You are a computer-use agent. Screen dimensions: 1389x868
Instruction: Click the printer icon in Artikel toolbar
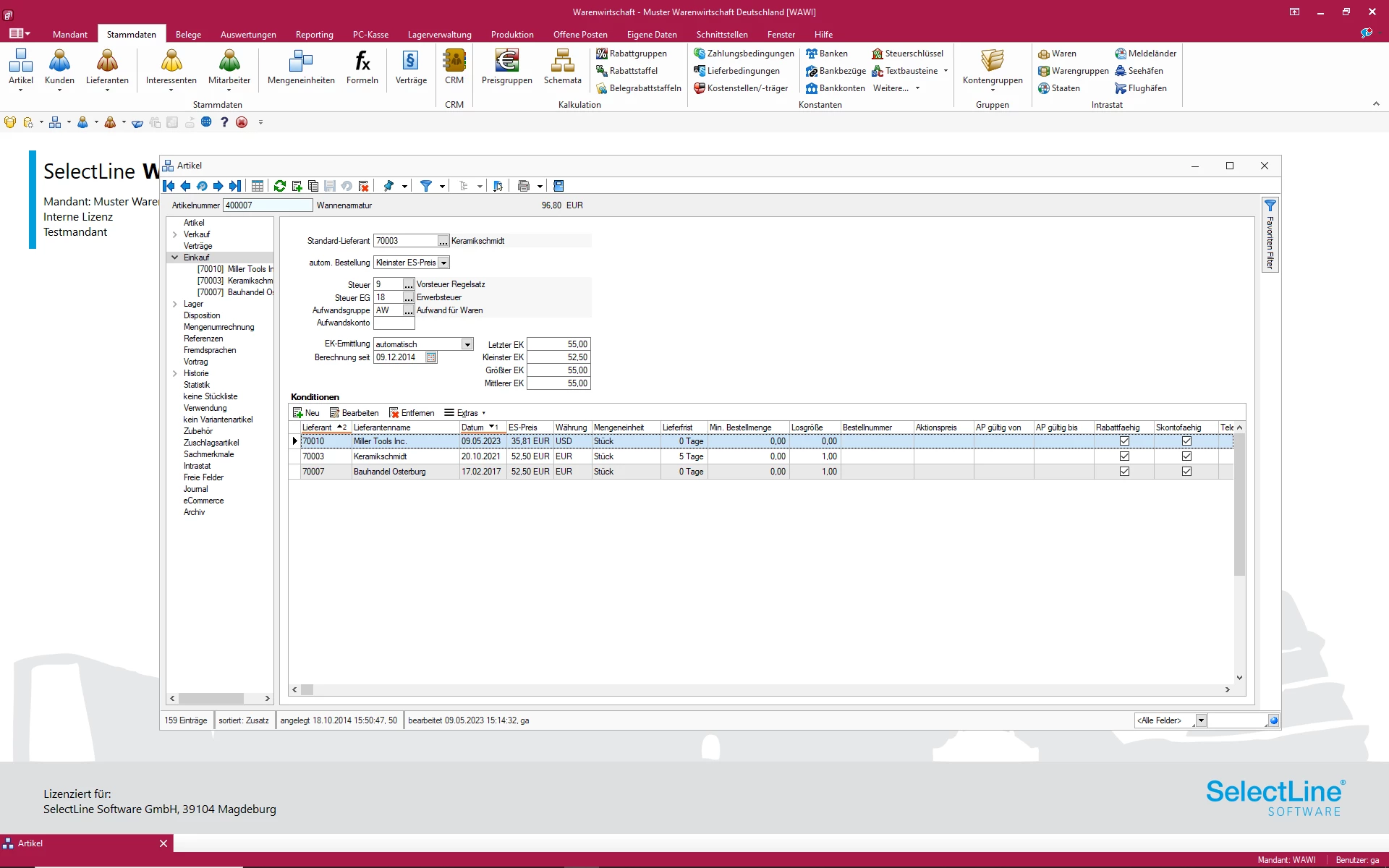click(524, 186)
